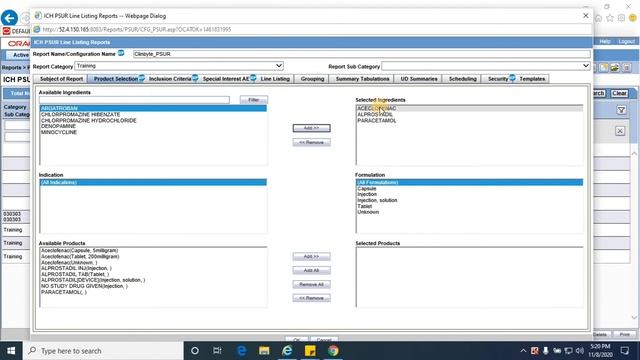Open Sticky Notes from the taskbar
The image size is (640, 360).
point(310,351)
